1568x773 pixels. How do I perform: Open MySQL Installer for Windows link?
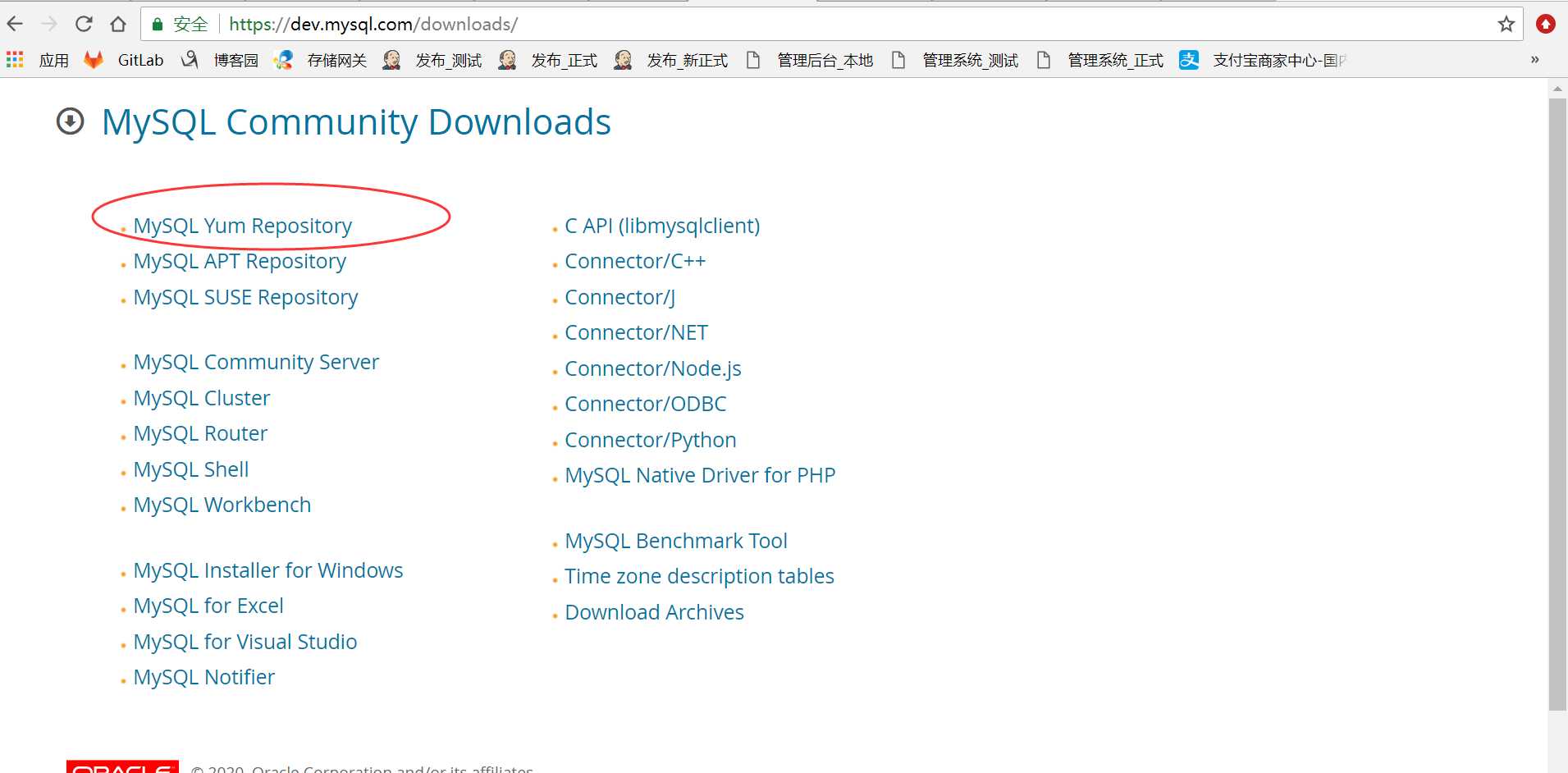(268, 570)
